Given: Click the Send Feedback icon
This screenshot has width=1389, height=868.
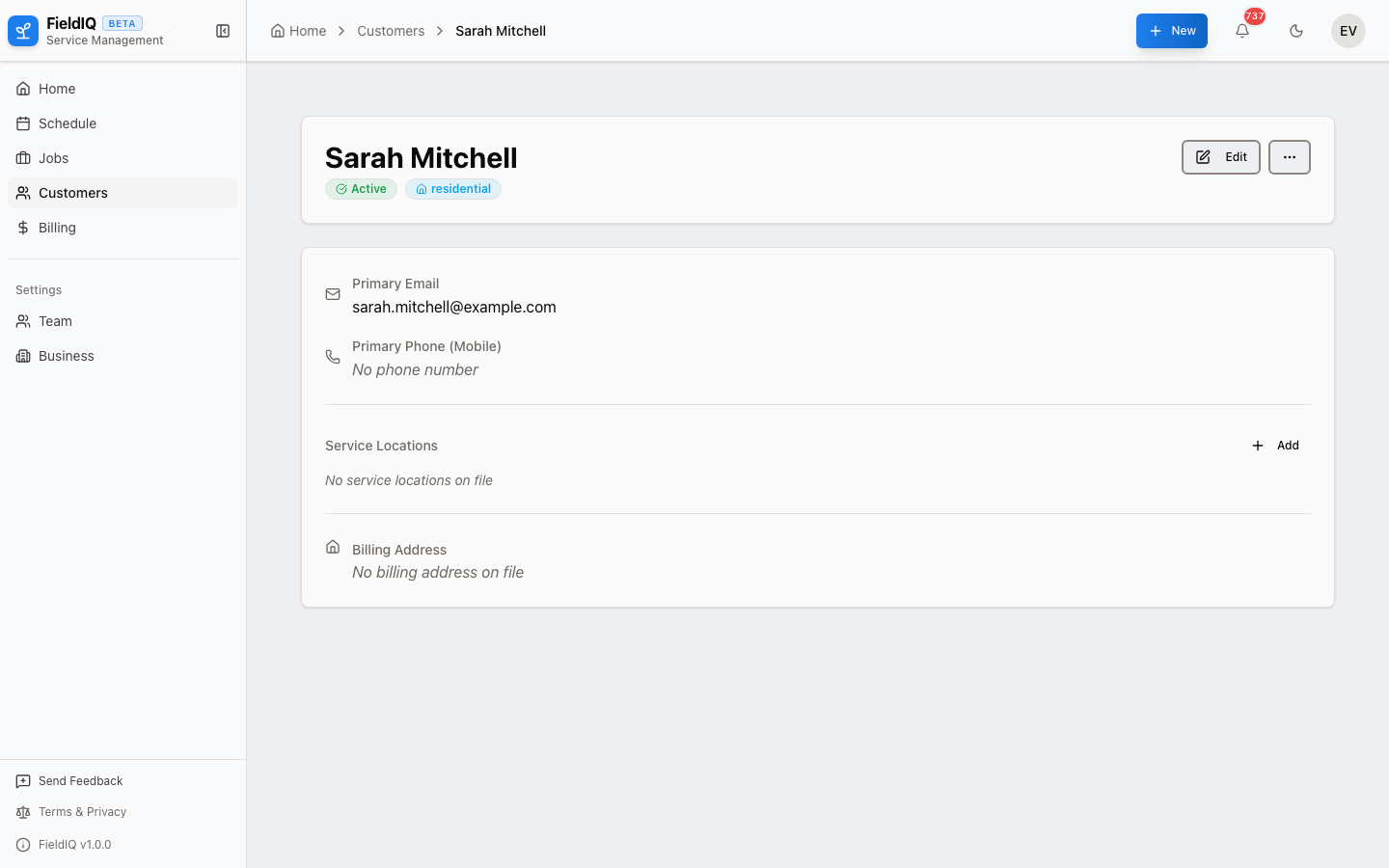Looking at the screenshot, I should (23, 781).
